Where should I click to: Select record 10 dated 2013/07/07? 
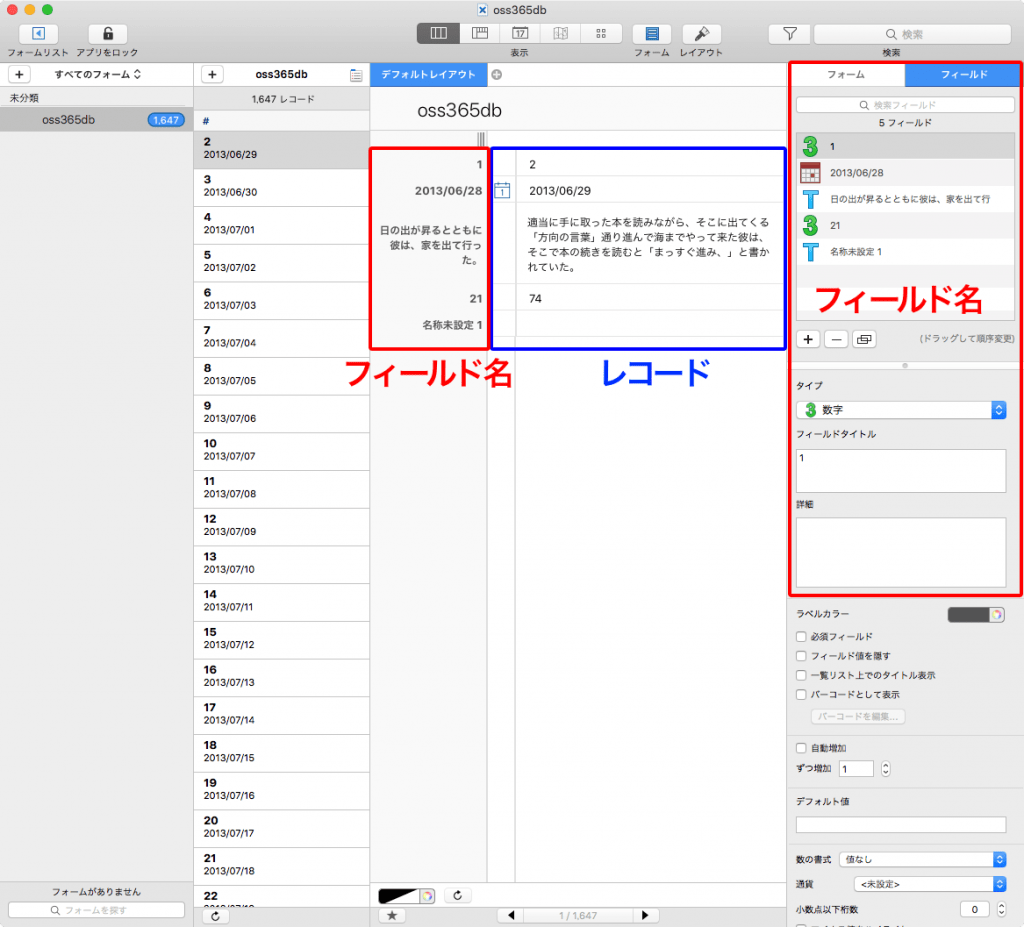point(281,452)
